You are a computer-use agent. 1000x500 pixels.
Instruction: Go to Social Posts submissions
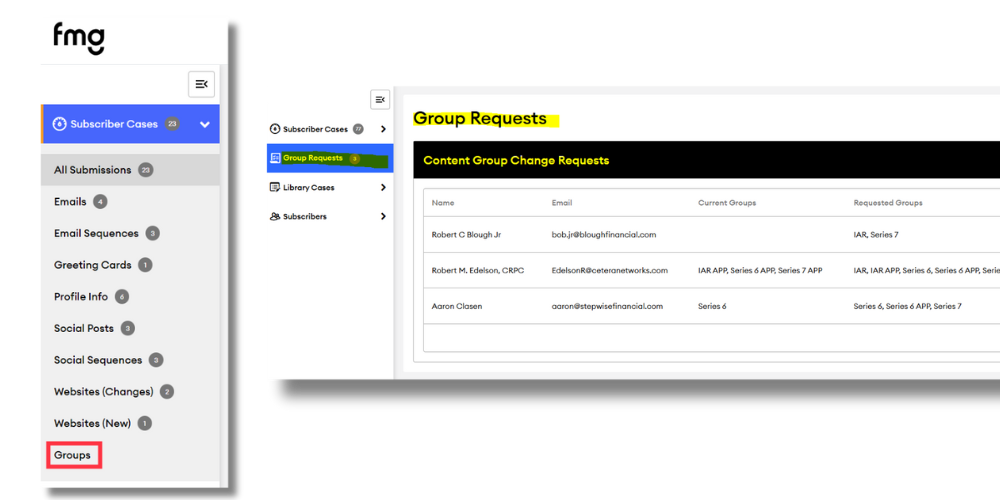coord(84,328)
